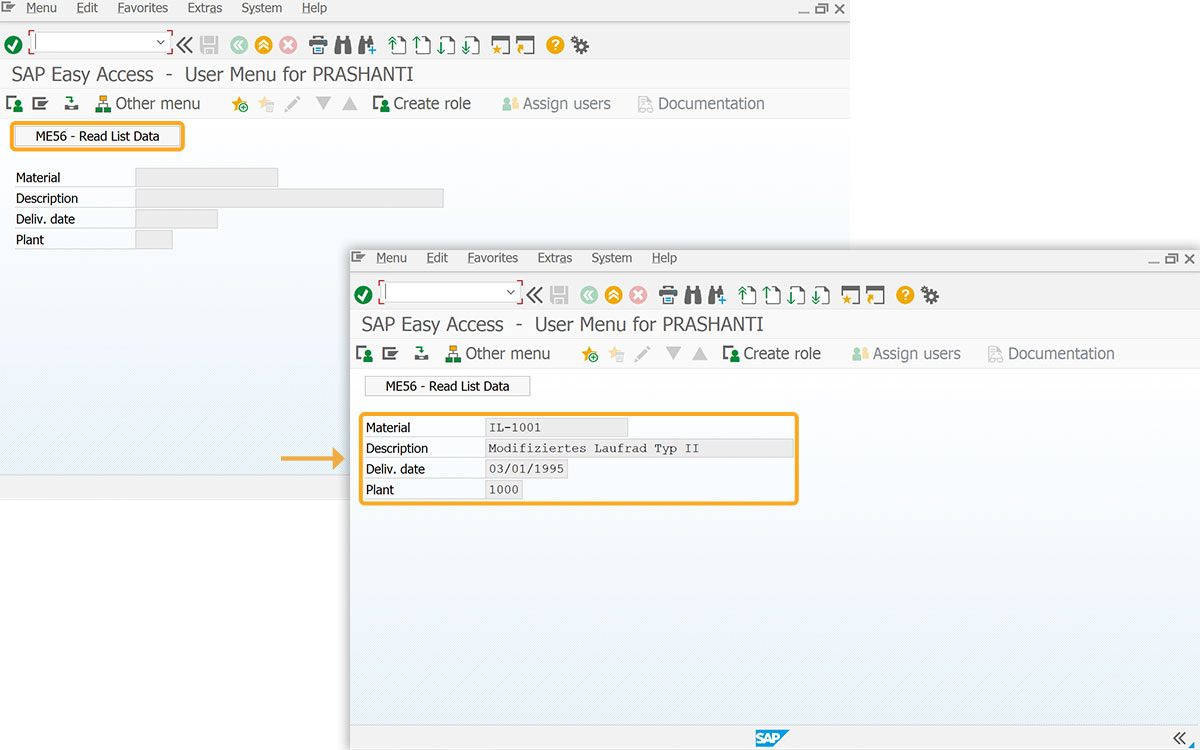Click ME56 - Read List Data in back window
This screenshot has height=750, width=1200.
[97, 136]
